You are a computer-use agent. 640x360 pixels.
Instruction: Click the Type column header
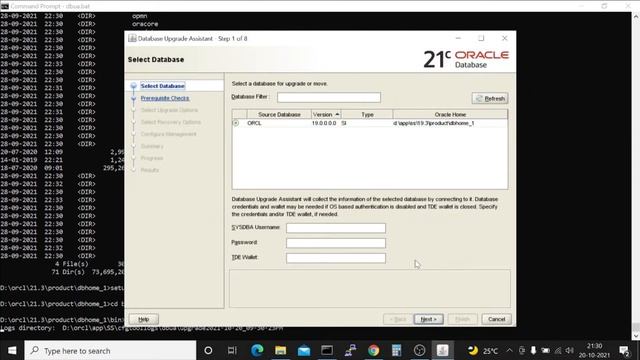click(367, 114)
